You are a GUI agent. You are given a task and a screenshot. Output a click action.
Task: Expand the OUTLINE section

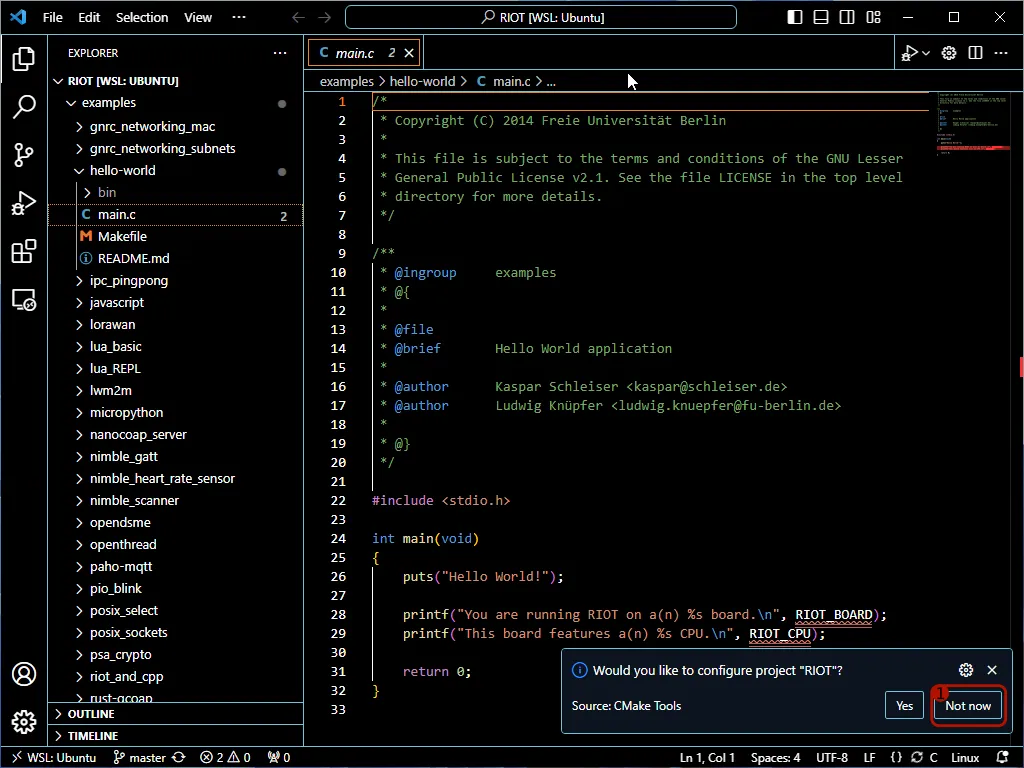click(88, 714)
